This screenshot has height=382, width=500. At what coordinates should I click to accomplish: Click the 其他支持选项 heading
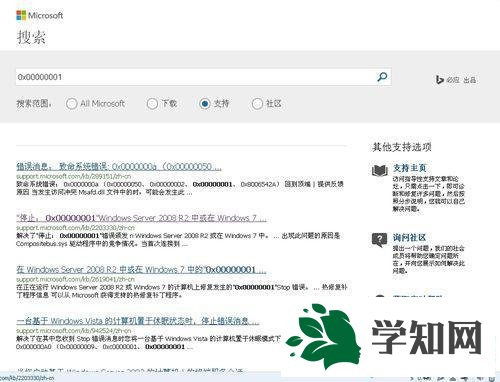pyautogui.click(x=402, y=147)
